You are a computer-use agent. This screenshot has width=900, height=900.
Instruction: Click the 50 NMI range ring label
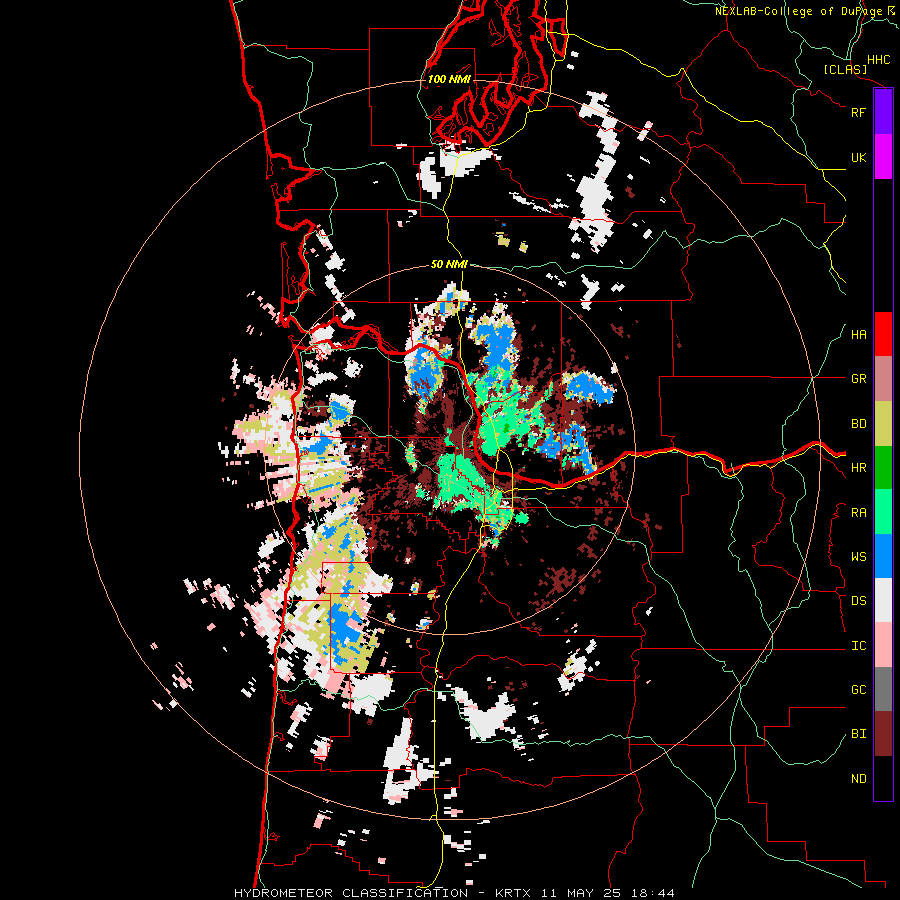(449, 264)
